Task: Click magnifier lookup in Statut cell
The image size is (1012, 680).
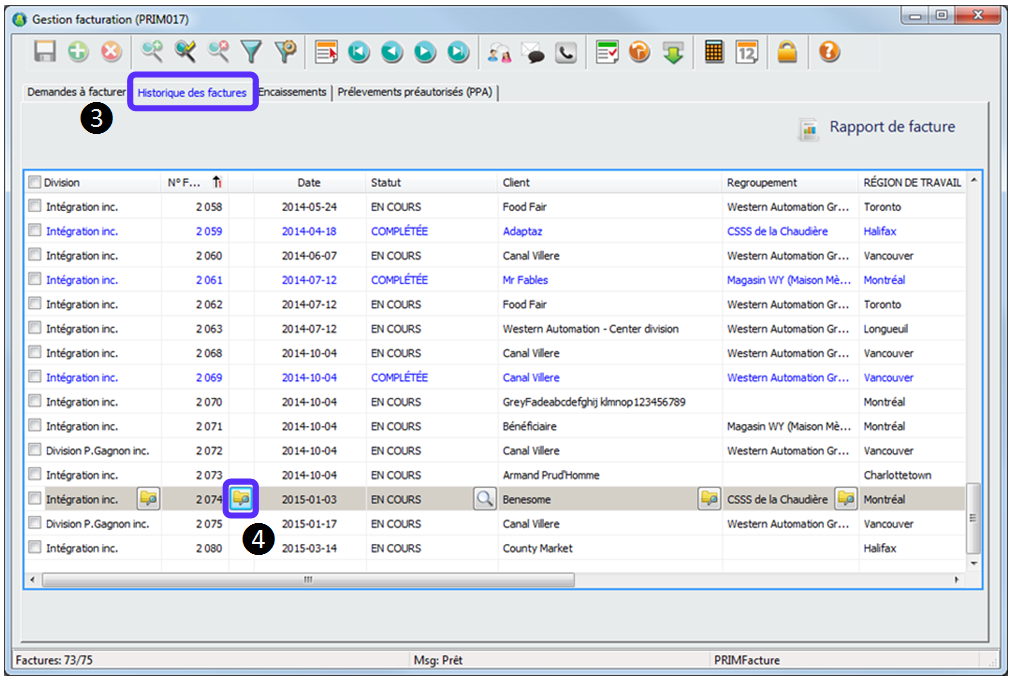Action: [x=484, y=499]
